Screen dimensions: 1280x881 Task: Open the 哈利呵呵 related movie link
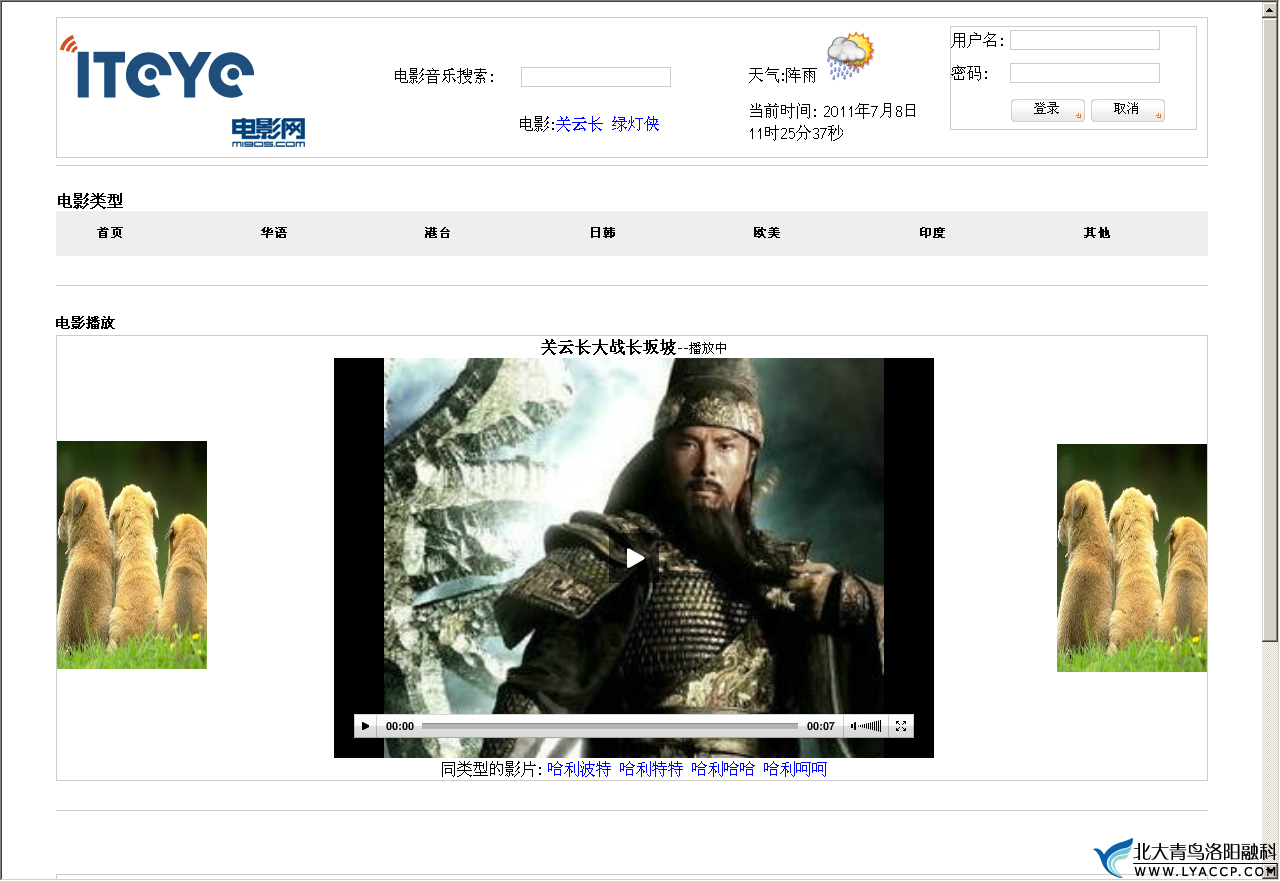coord(795,769)
